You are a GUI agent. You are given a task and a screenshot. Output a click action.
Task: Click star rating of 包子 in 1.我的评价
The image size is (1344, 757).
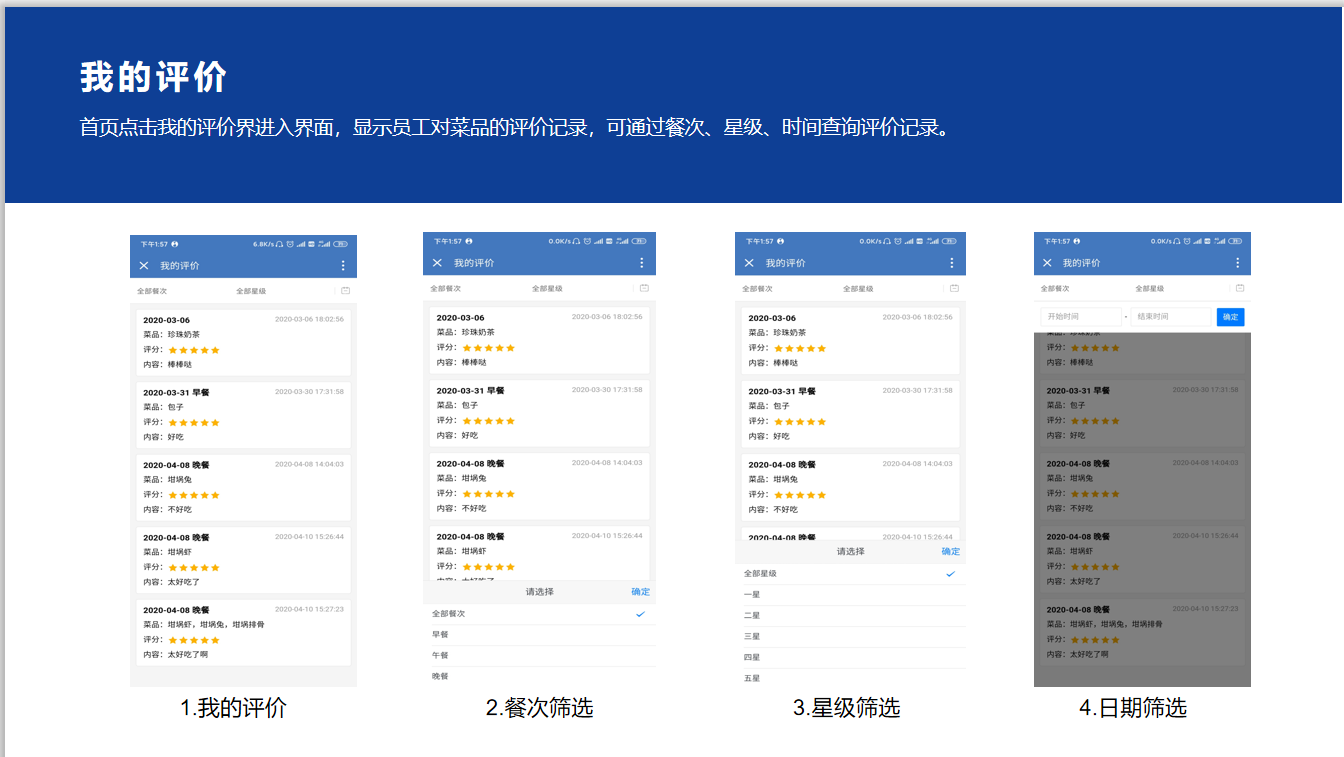[194, 422]
